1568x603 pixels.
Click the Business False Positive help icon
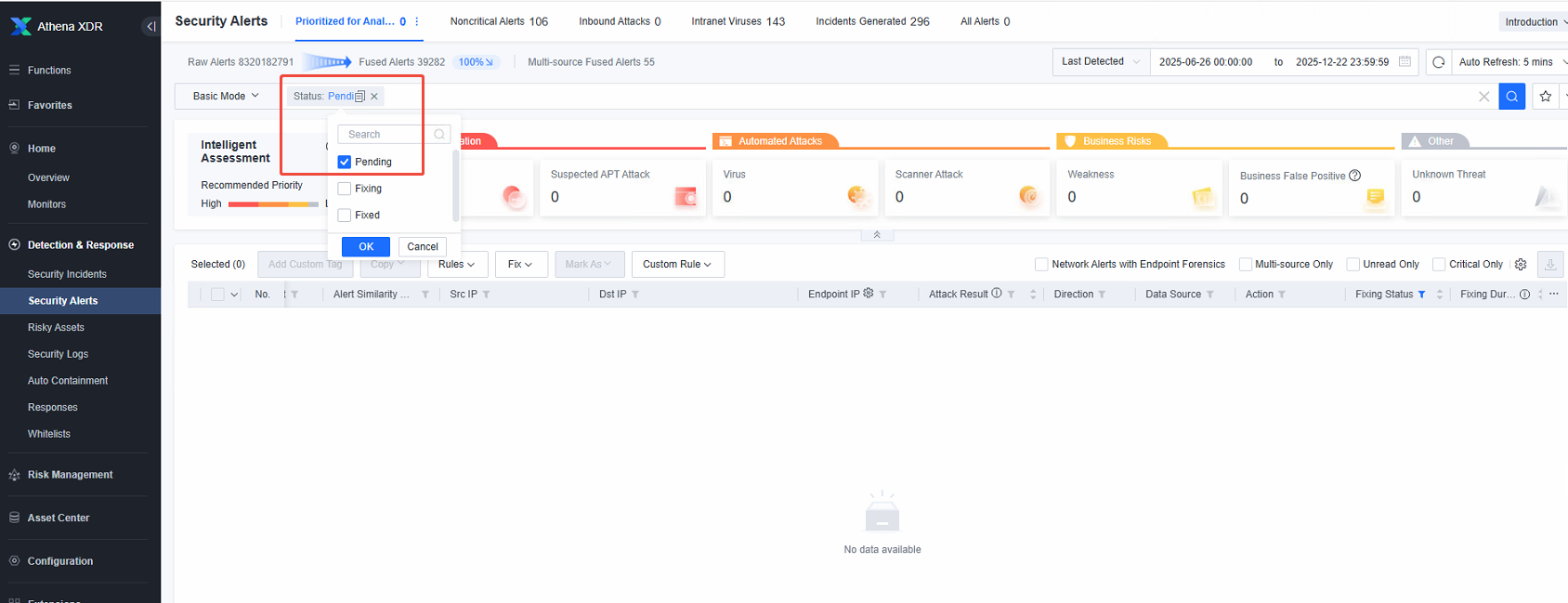pos(1355,176)
